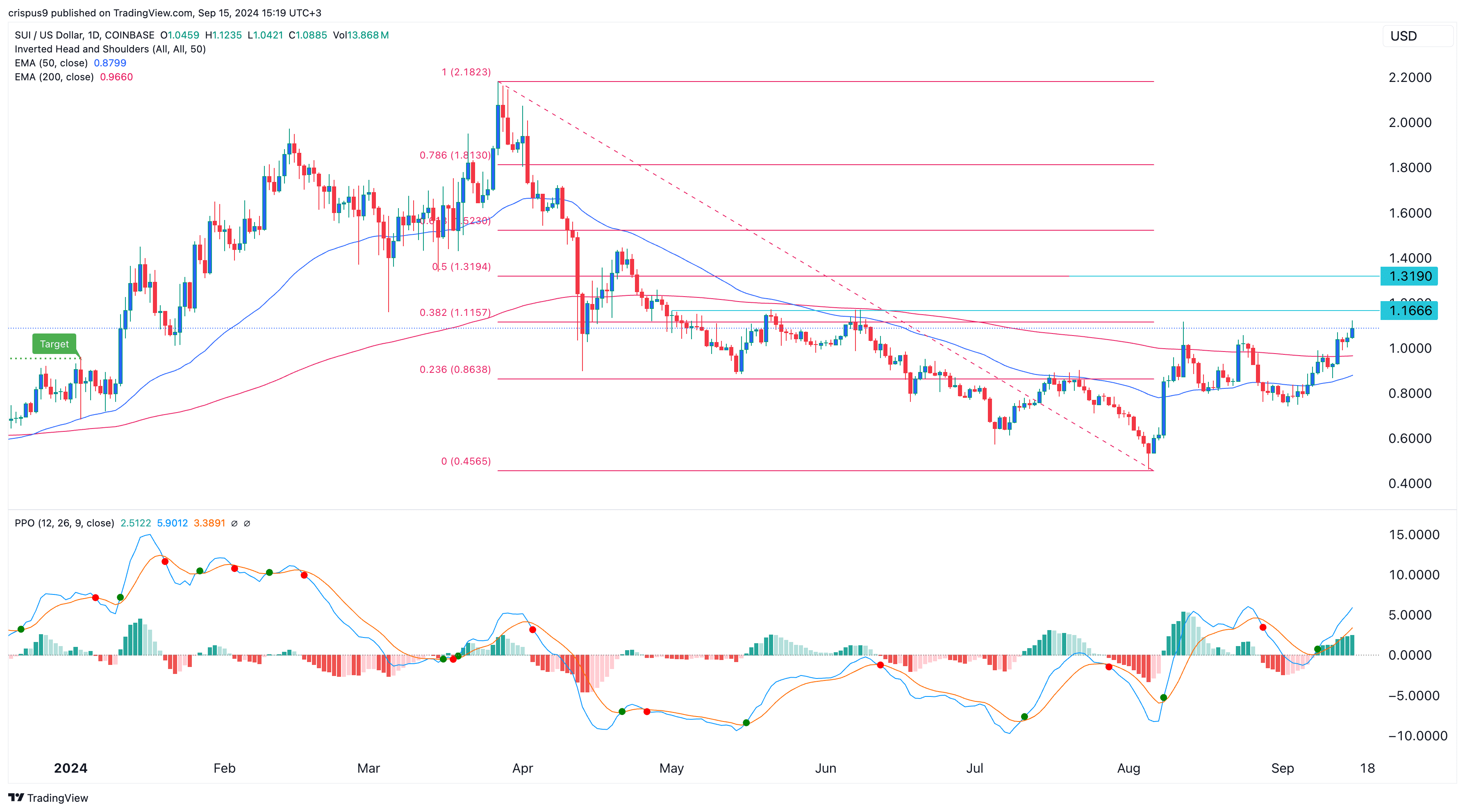Click the 1.8000 price axis label
1465x812 pixels.
coord(1410,168)
